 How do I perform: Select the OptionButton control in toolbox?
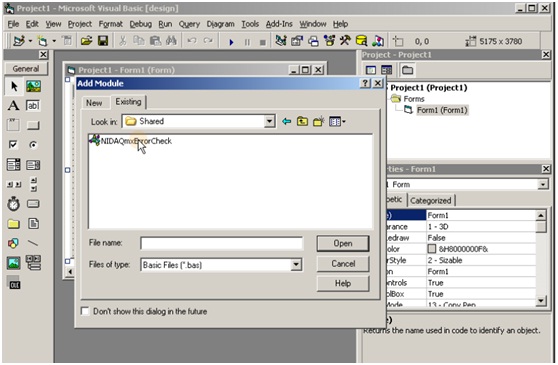pyautogui.click(x=33, y=145)
